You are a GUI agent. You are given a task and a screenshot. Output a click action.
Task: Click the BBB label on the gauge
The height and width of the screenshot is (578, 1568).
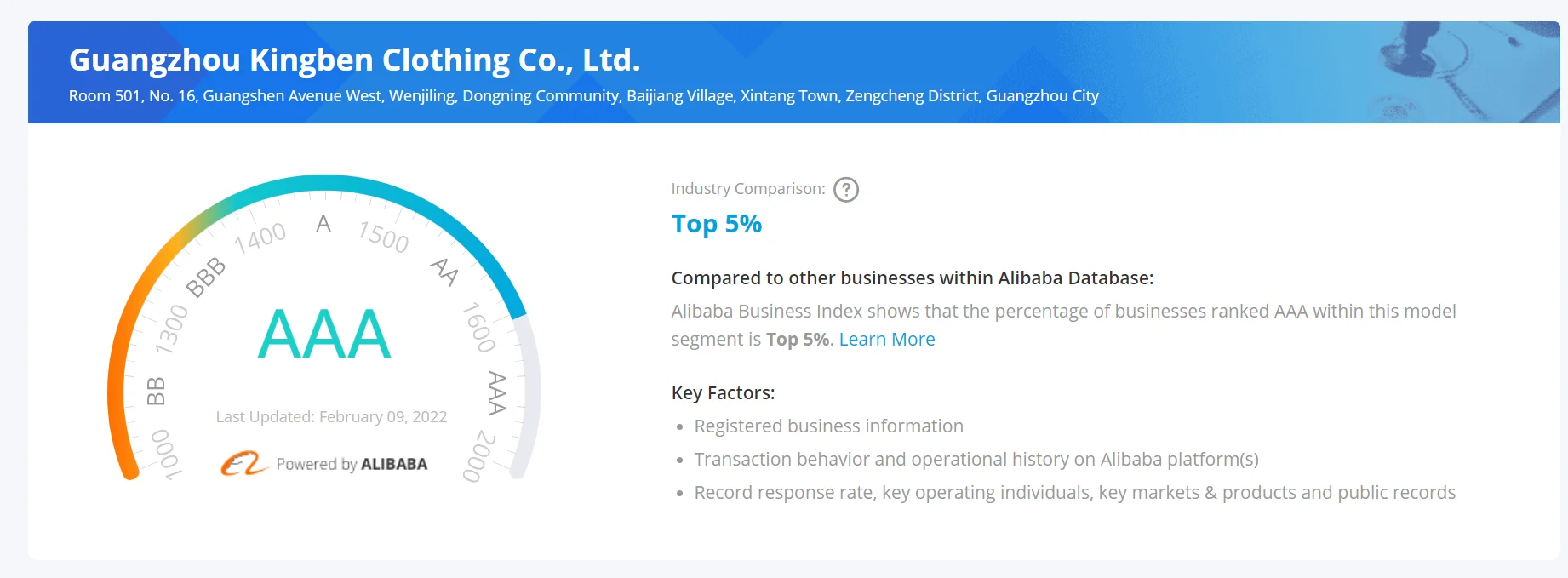(x=205, y=278)
